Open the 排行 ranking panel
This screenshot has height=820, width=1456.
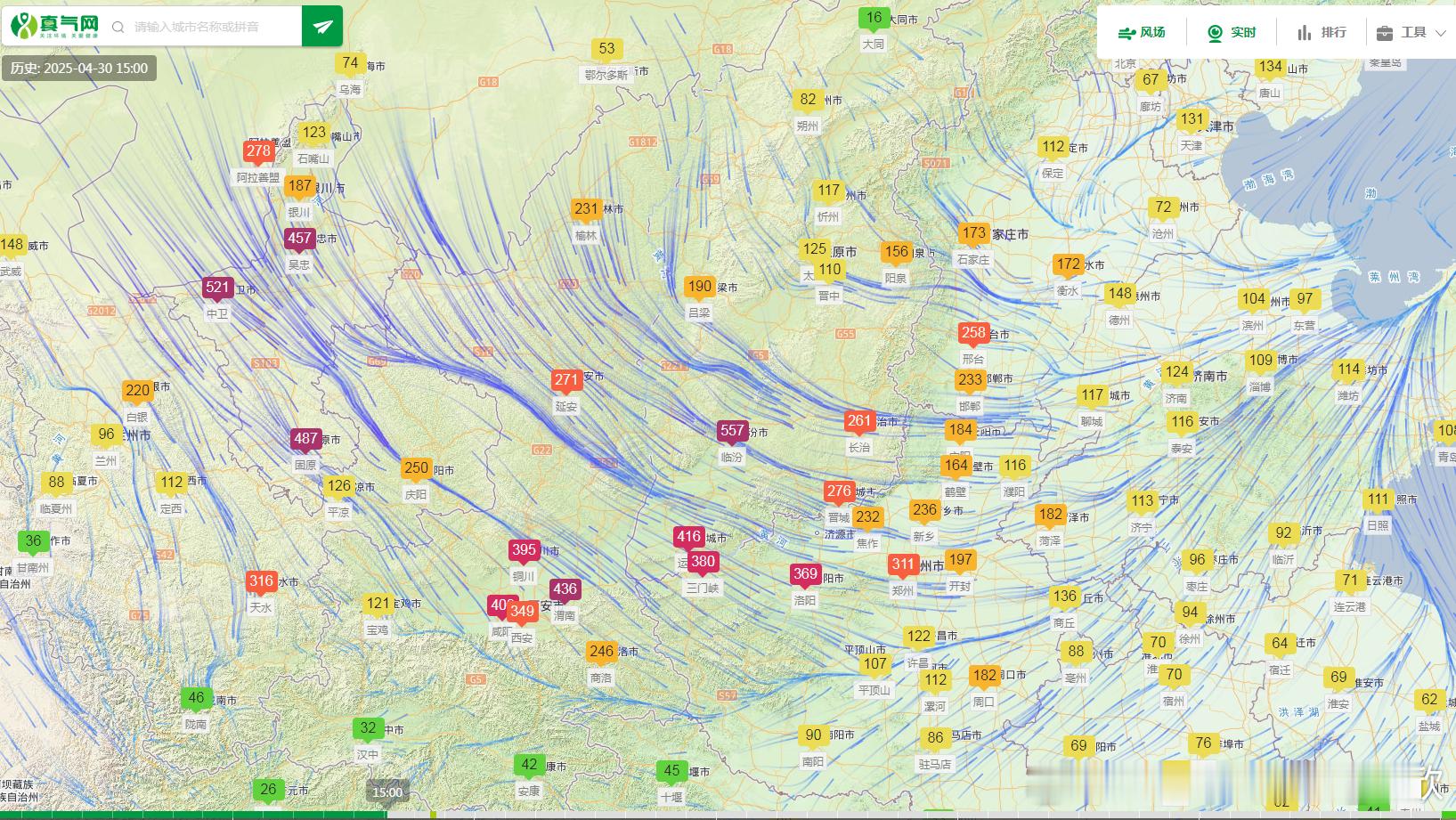pos(1322,32)
